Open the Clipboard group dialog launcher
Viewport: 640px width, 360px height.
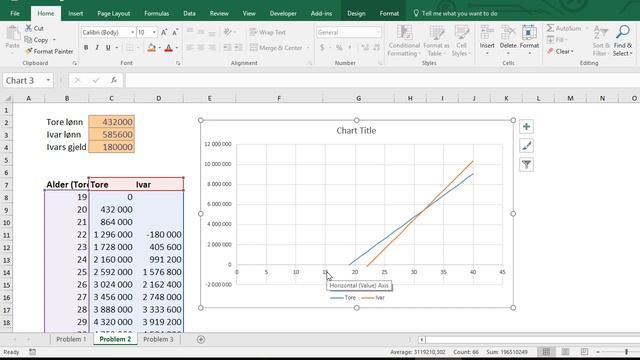(x=75, y=63)
